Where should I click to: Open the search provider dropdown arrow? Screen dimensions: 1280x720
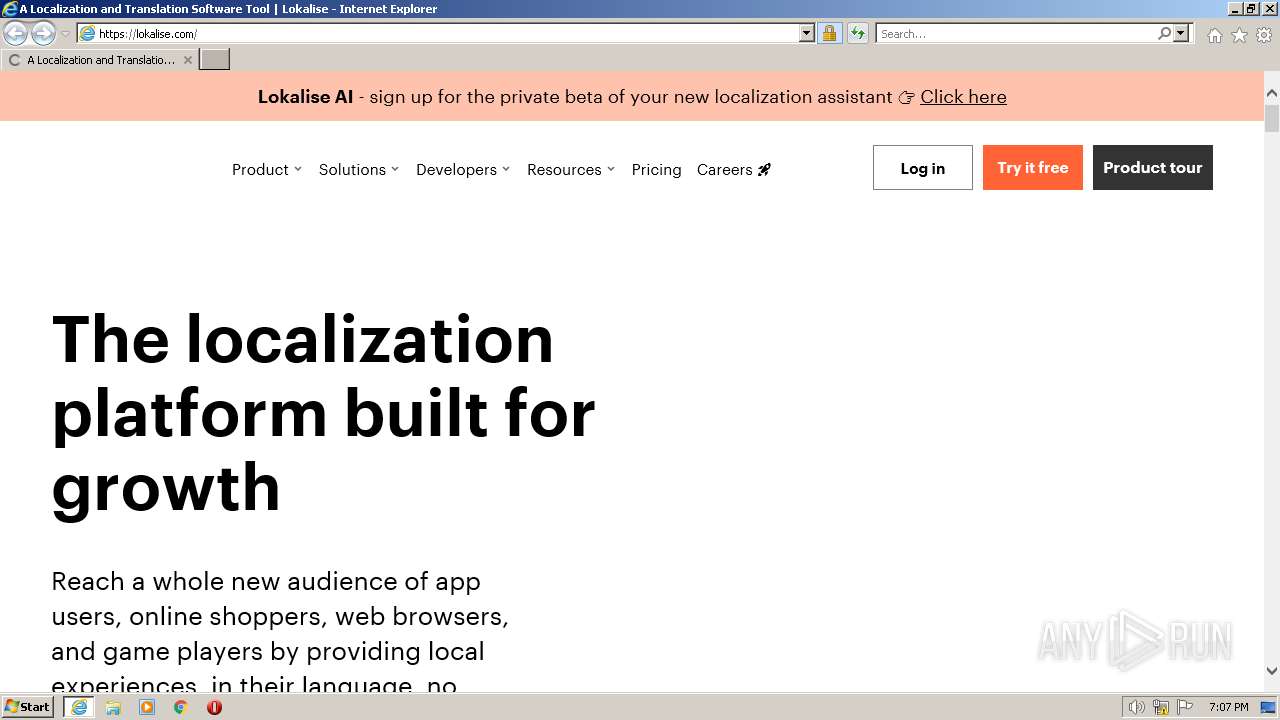pos(1181,33)
